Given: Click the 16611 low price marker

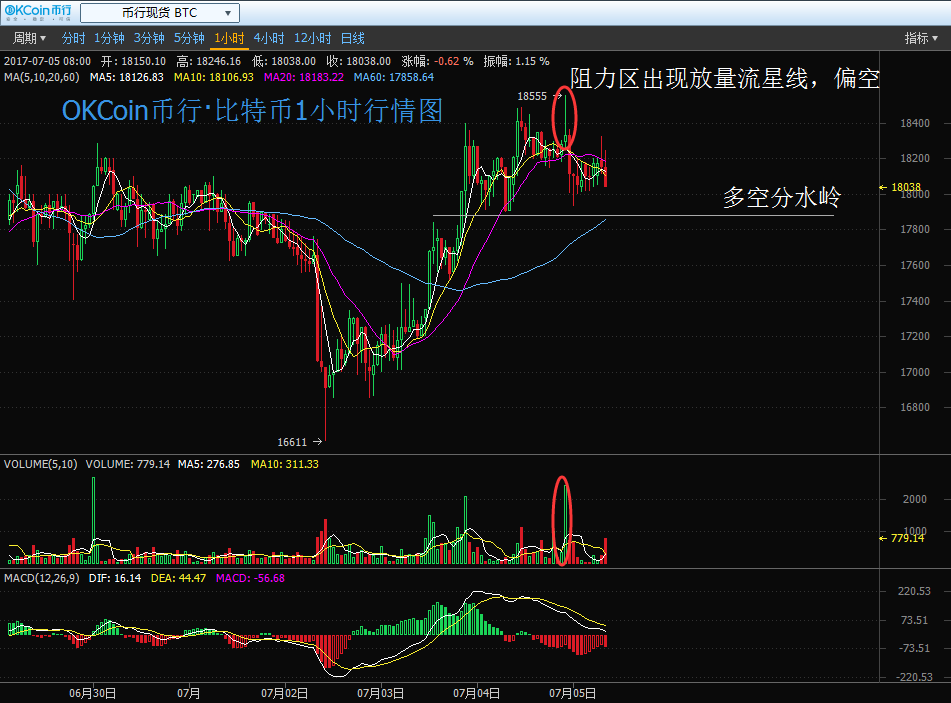Looking at the screenshot, I should (292, 441).
